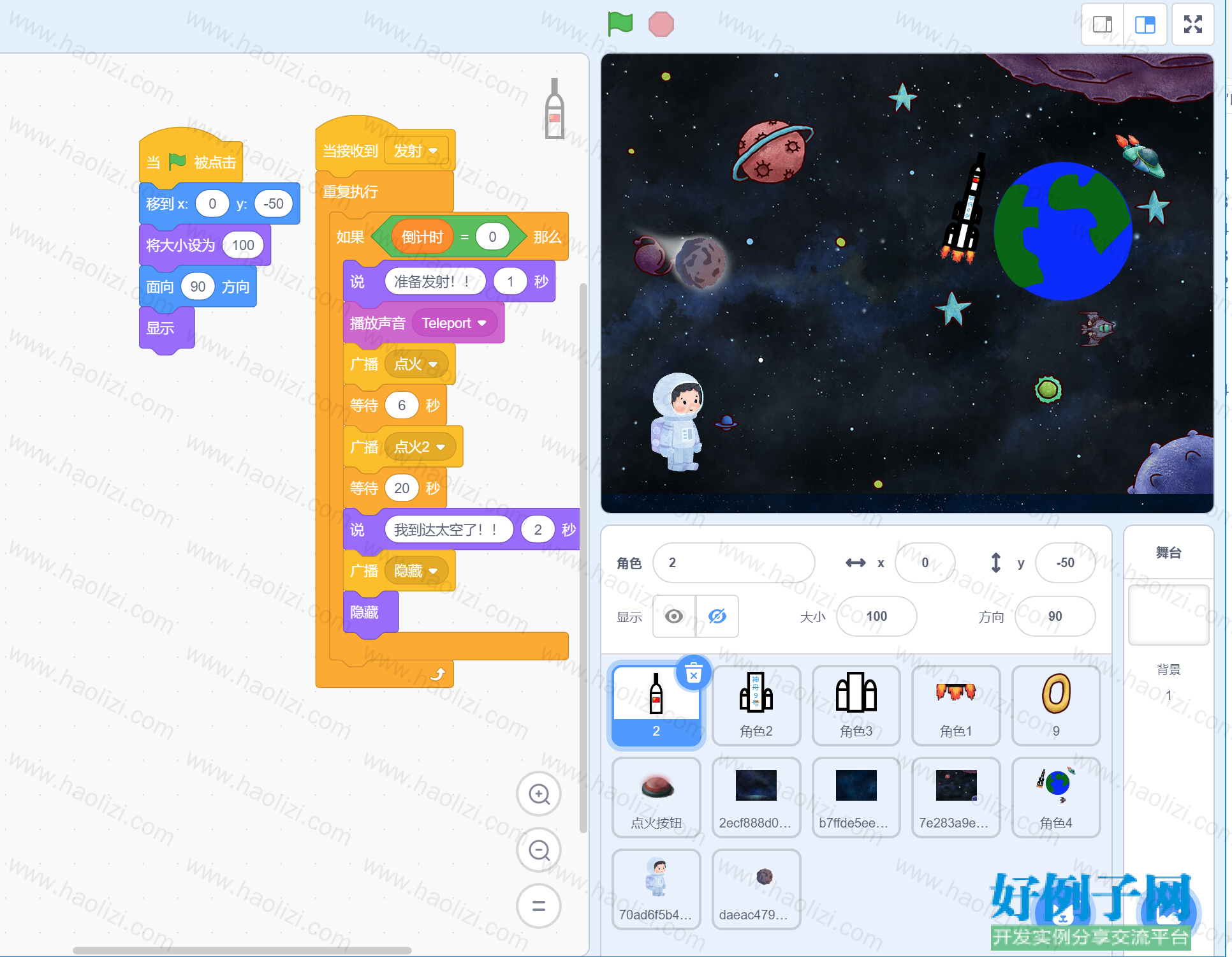The height and width of the screenshot is (957, 1232).
Task: Select sprite 角色3 thumbnail
Action: pos(856,706)
